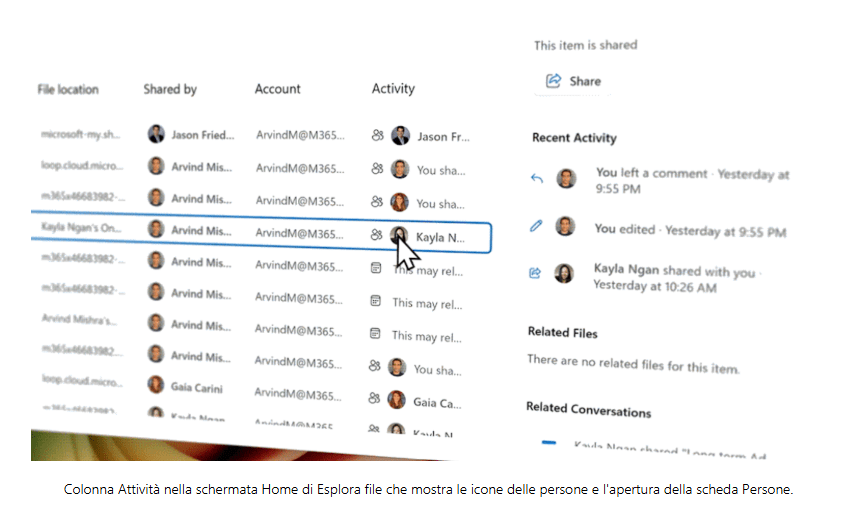The width and height of the screenshot is (857, 516).
Task: Click the Gaia Ca... activity avatar
Action: tap(398, 401)
